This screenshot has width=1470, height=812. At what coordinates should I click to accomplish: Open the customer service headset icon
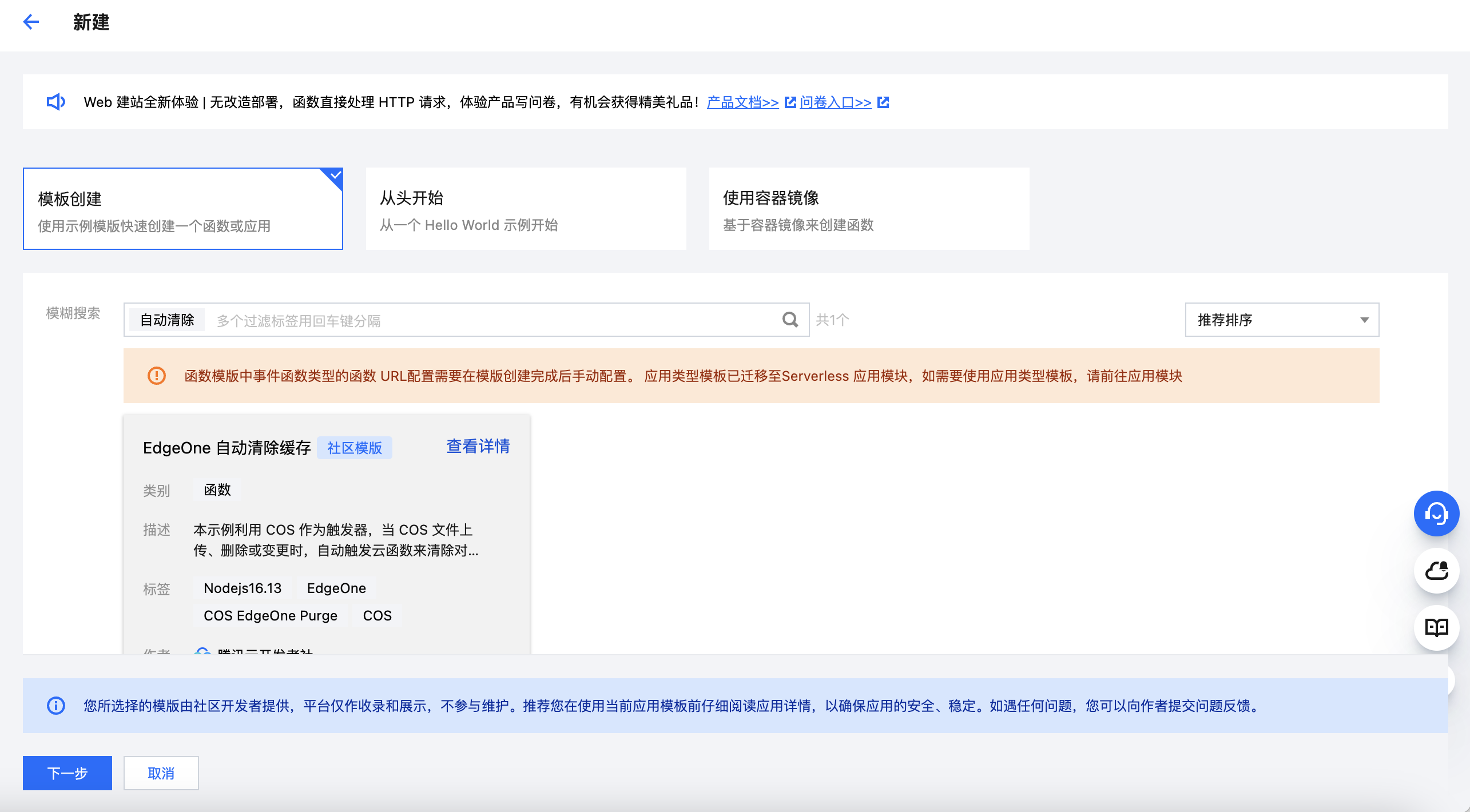click(x=1436, y=514)
